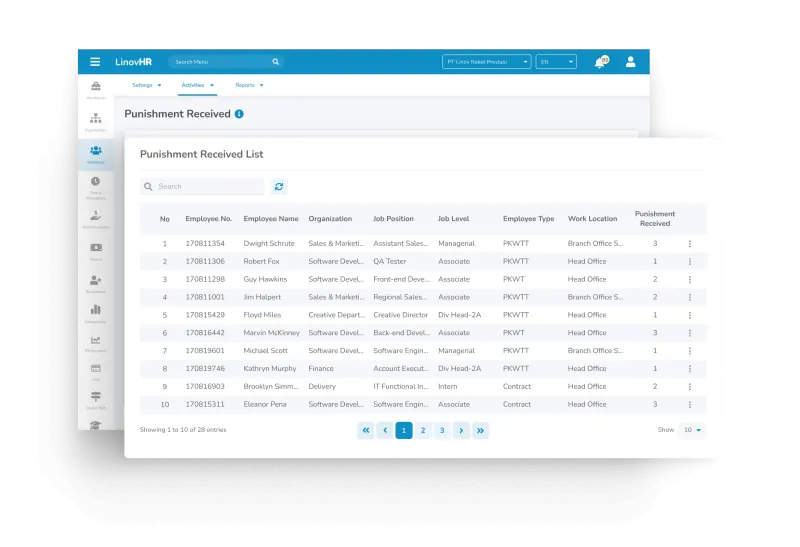Click the Search field in Punishment list

[203, 186]
